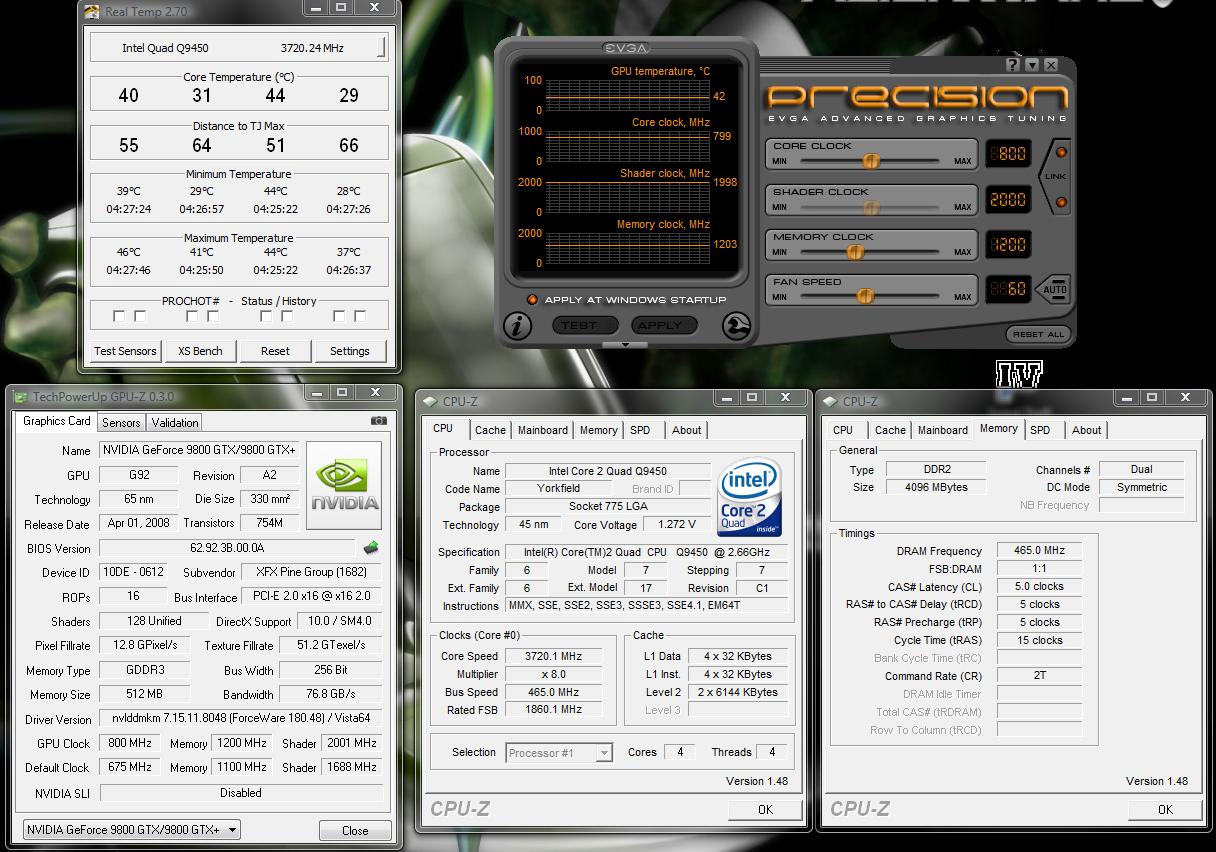Switch to CPU tab in the CPU-Z memory window

(843, 430)
